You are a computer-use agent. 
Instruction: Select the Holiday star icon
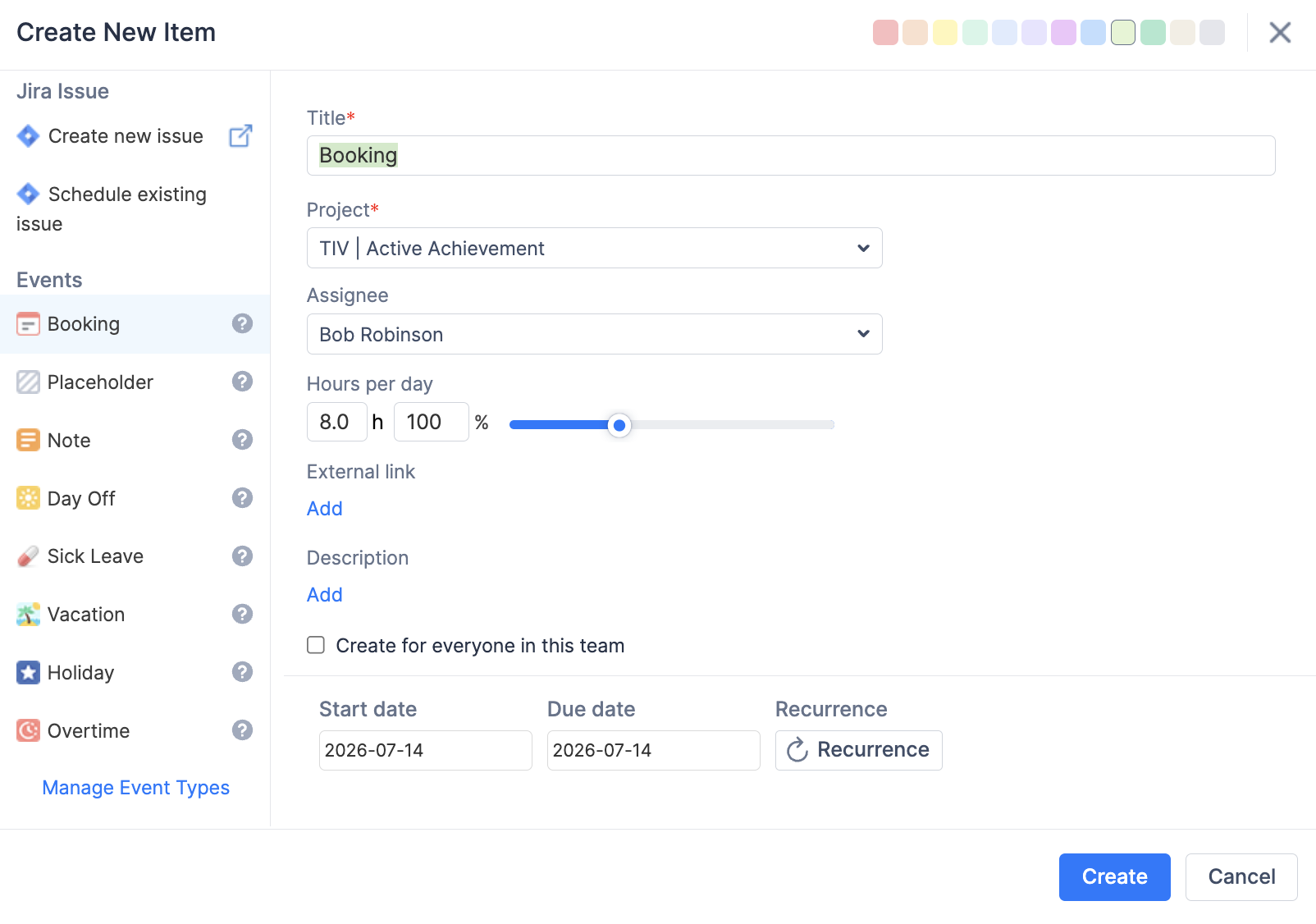[x=28, y=673]
